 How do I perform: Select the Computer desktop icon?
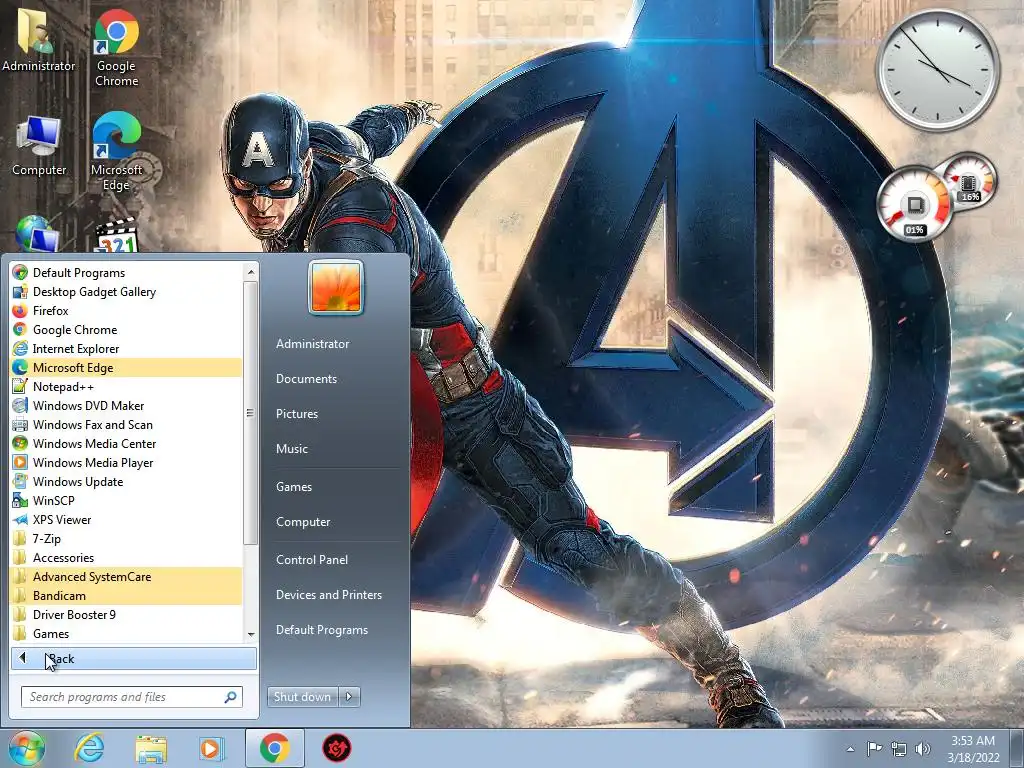[39, 147]
